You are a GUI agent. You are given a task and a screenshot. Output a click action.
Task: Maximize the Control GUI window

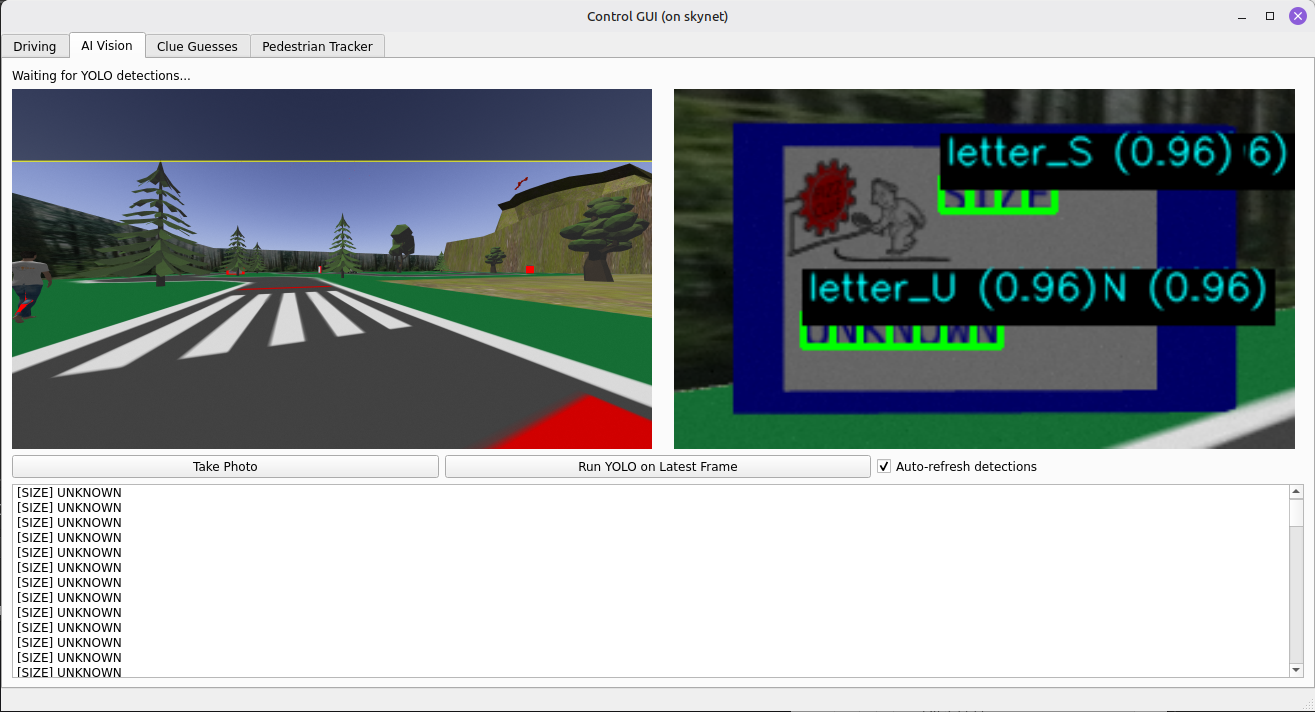click(x=1270, y=16)
